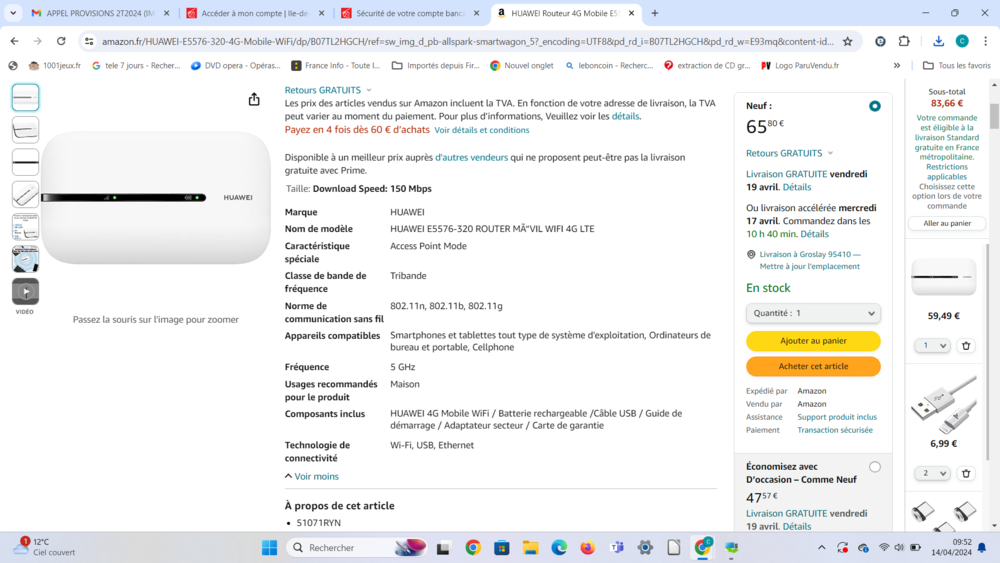
Task: Click the page vertical scrollbar
Action: coord(994,117)
